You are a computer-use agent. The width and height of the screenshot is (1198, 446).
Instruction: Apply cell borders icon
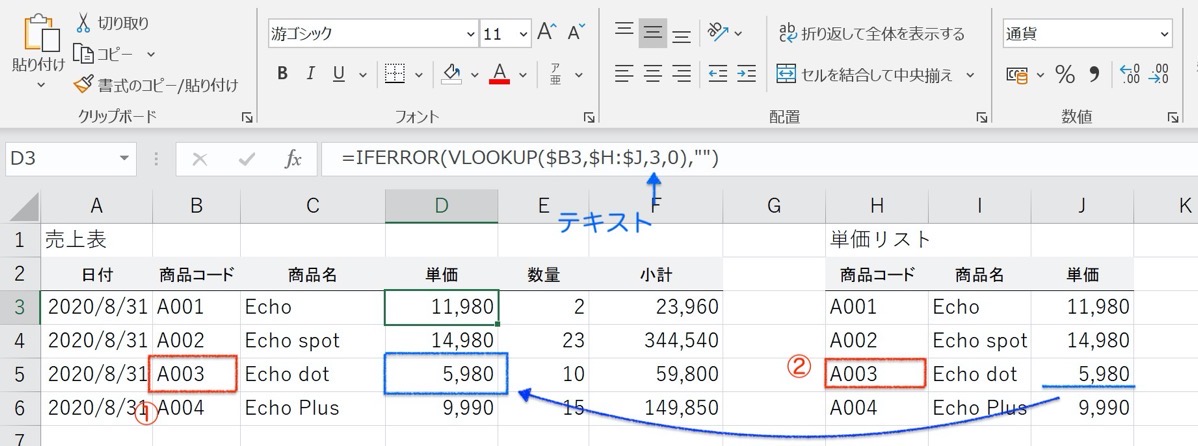click(394, 74)
